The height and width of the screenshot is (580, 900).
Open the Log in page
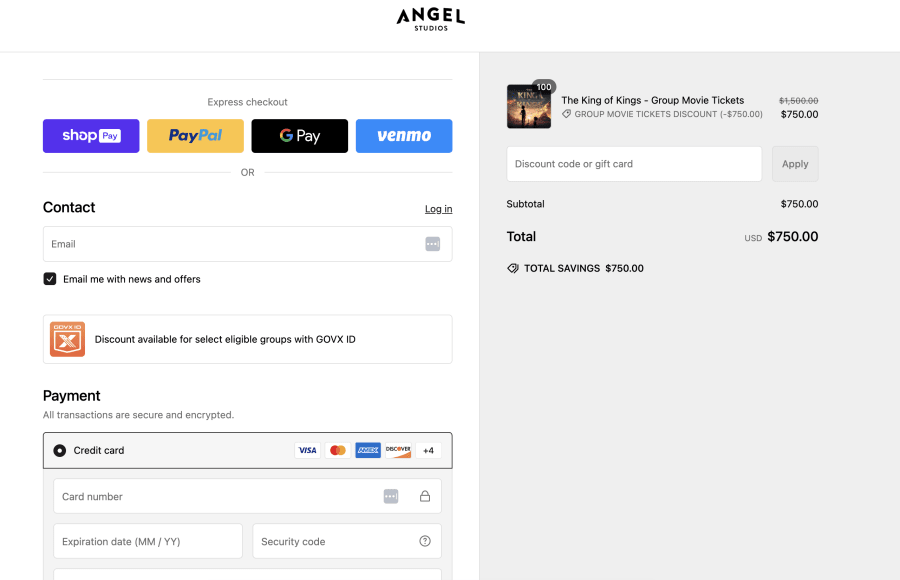[x=438, y=208]
